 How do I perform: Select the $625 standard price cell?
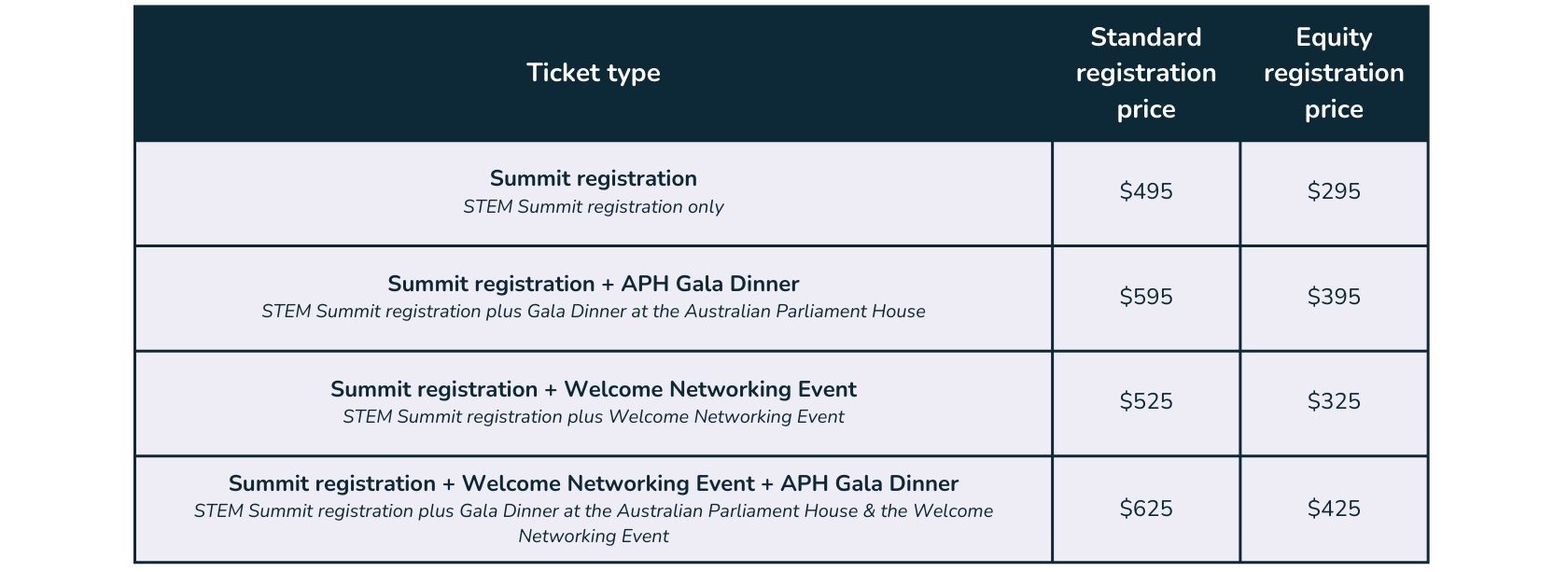[1146, 509]
